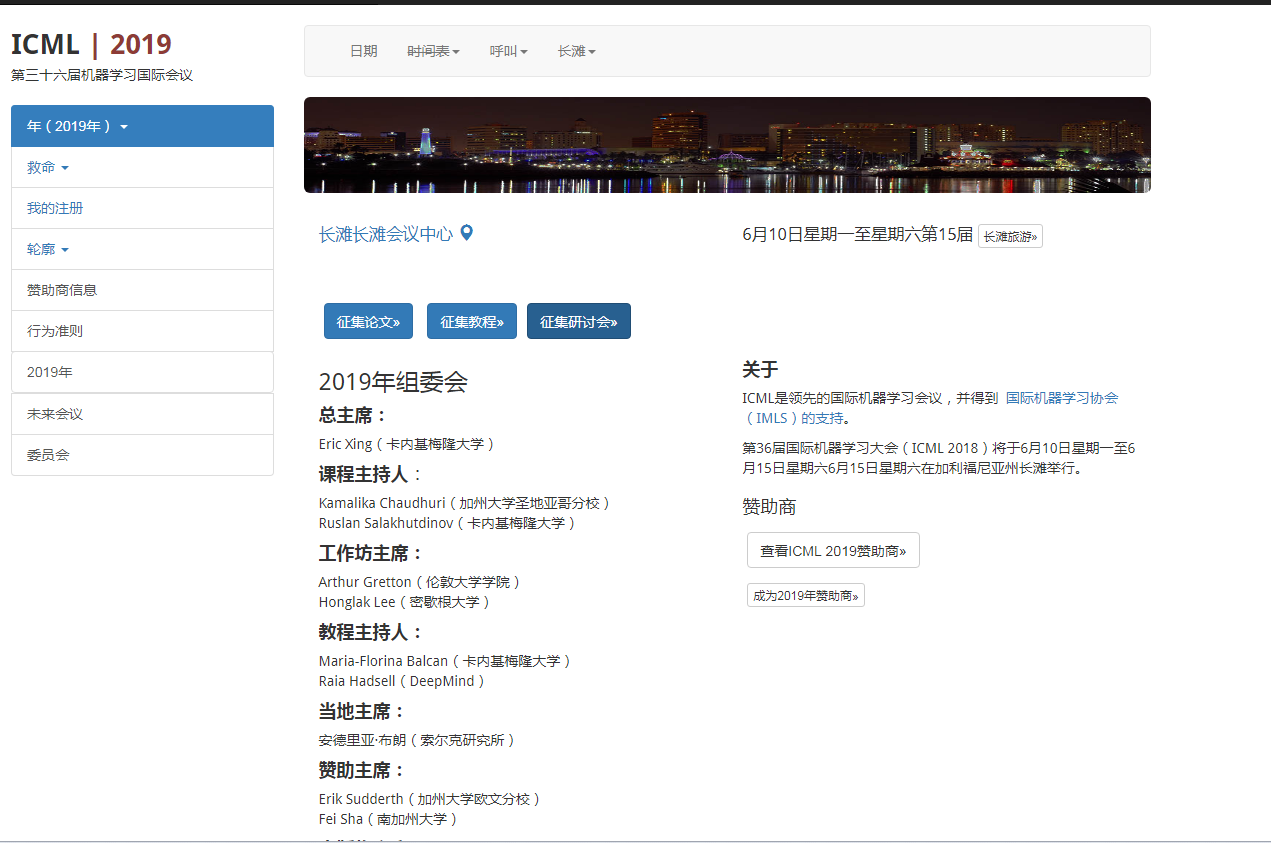Screen dimensions: 1271x843
Task: Click 成为2019年赞助商» button
Action: [805, 595]
